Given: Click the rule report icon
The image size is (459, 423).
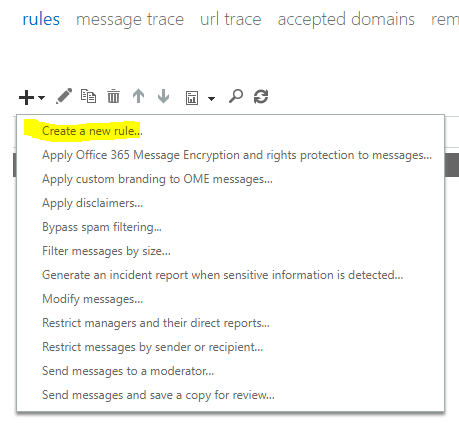Looking at the screenshot, I should coord(192,98).
